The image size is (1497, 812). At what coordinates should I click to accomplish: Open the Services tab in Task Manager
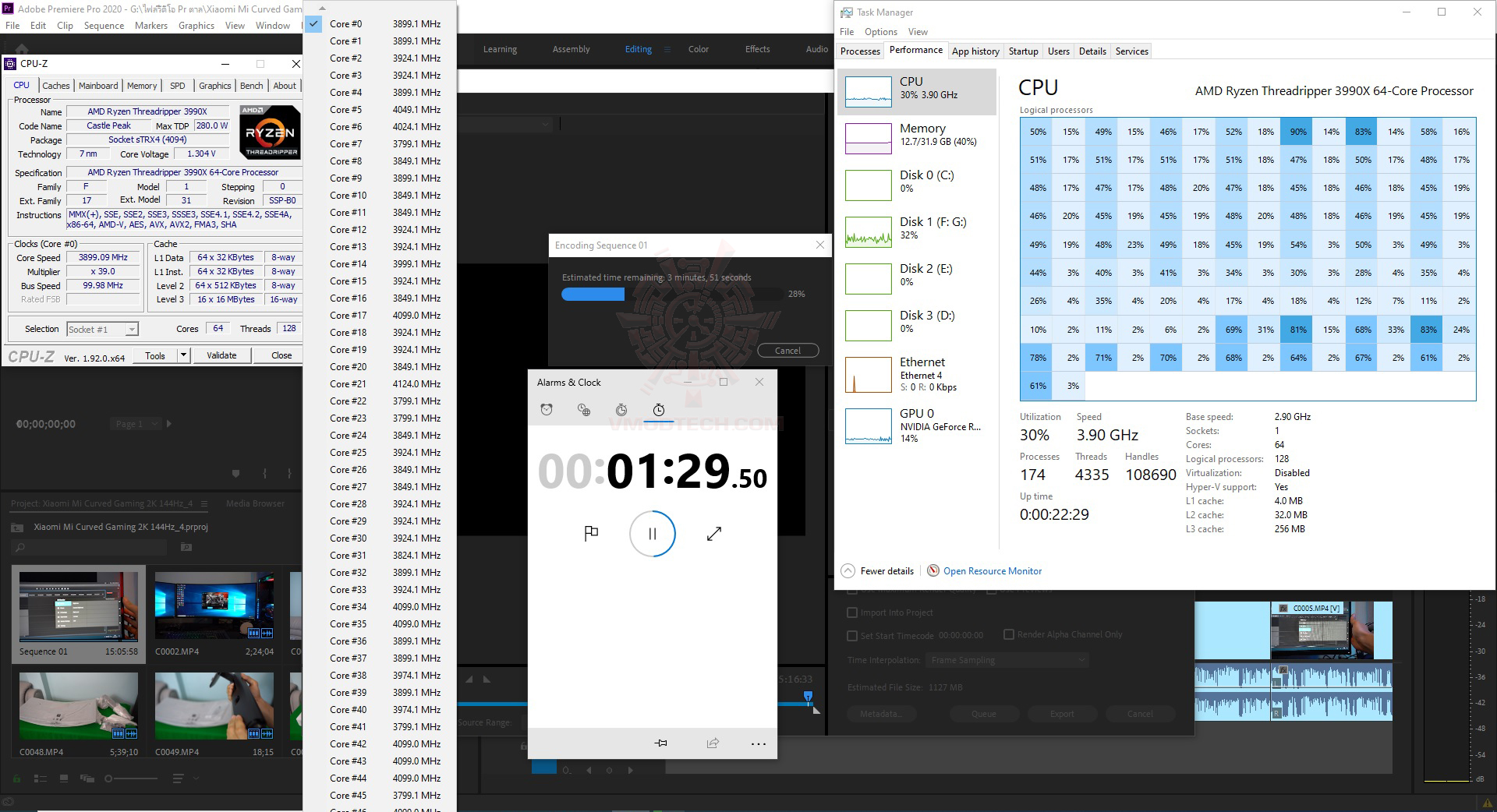(1132, 51)
